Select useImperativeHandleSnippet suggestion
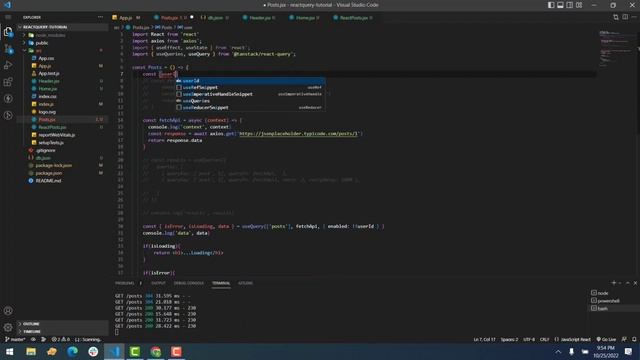This screenshot has height=360, width=640. 250,94
